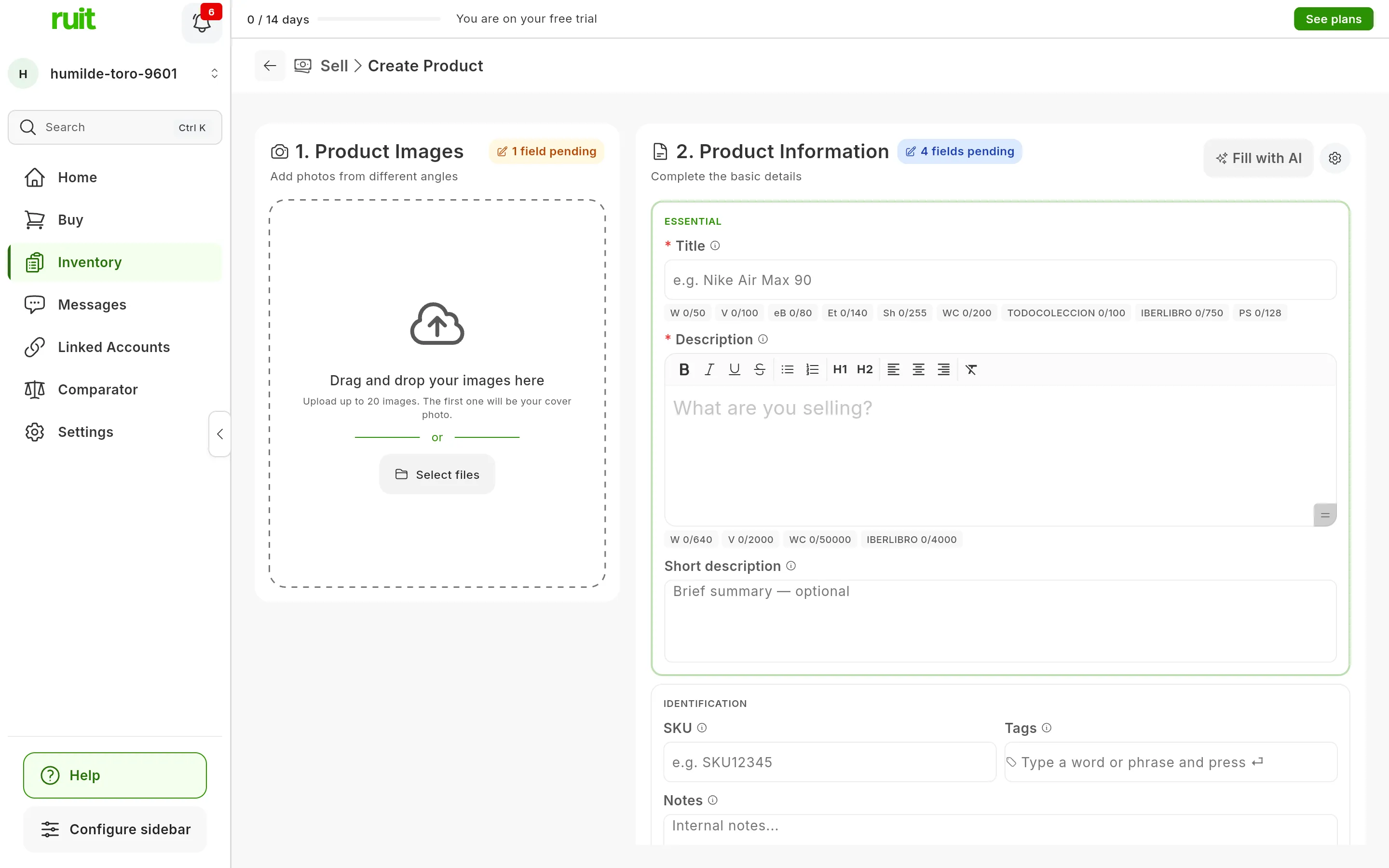Click Select files button

coord(437,474)
